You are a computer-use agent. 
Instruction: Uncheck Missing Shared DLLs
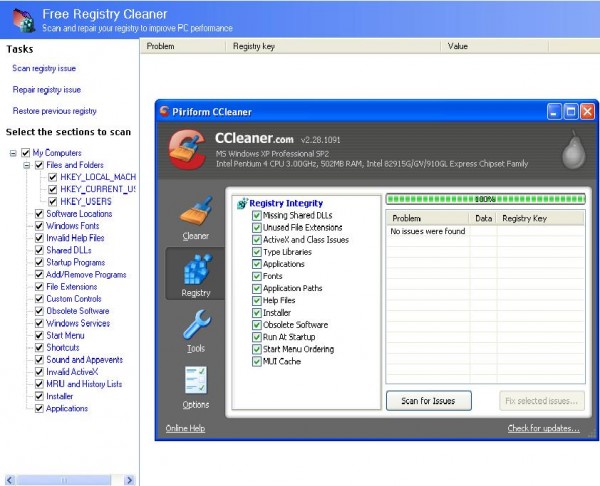256,215
